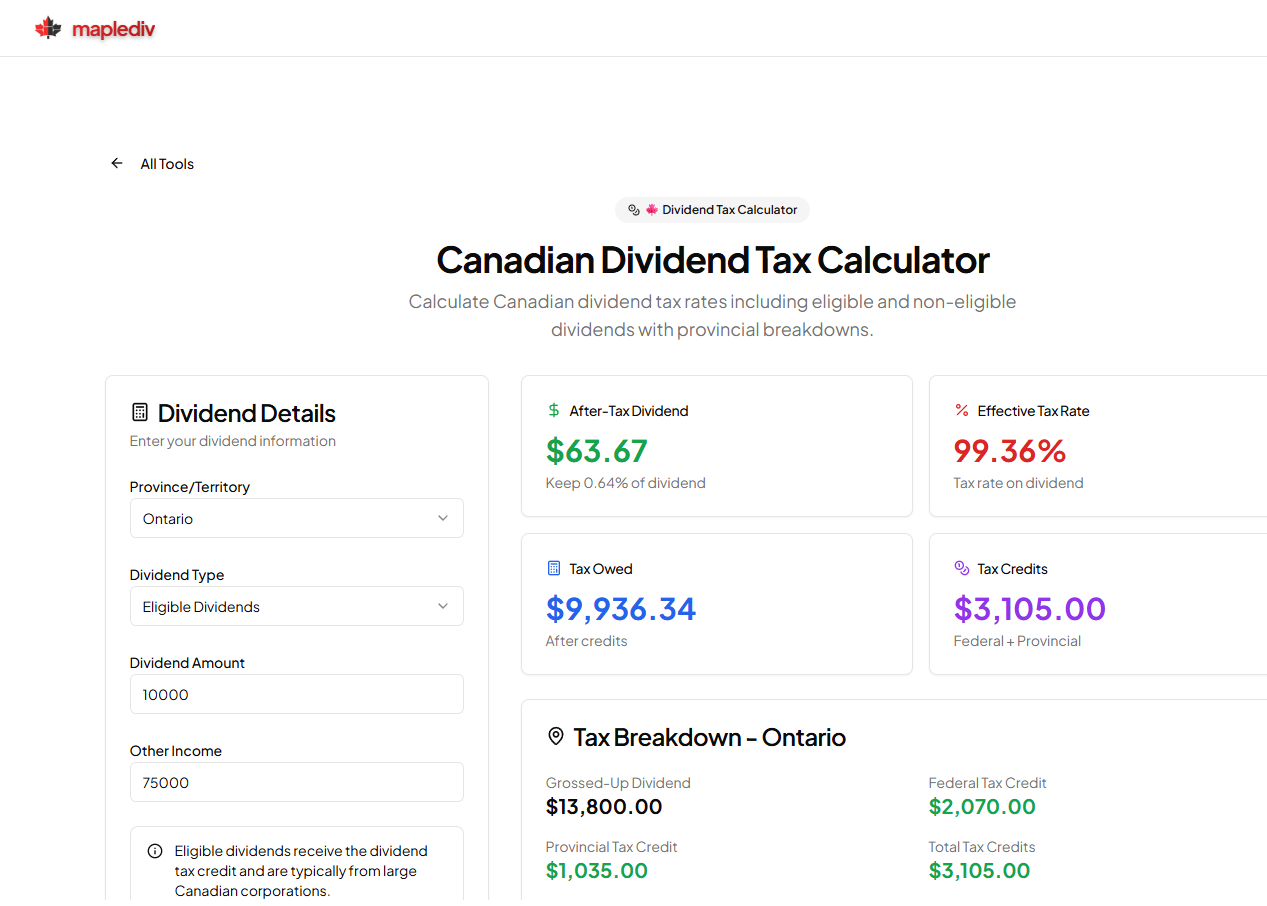Select the 99.36% effective tax rate value
1267x906 pixels.
pyautogui.click(x=1010, y=451)
